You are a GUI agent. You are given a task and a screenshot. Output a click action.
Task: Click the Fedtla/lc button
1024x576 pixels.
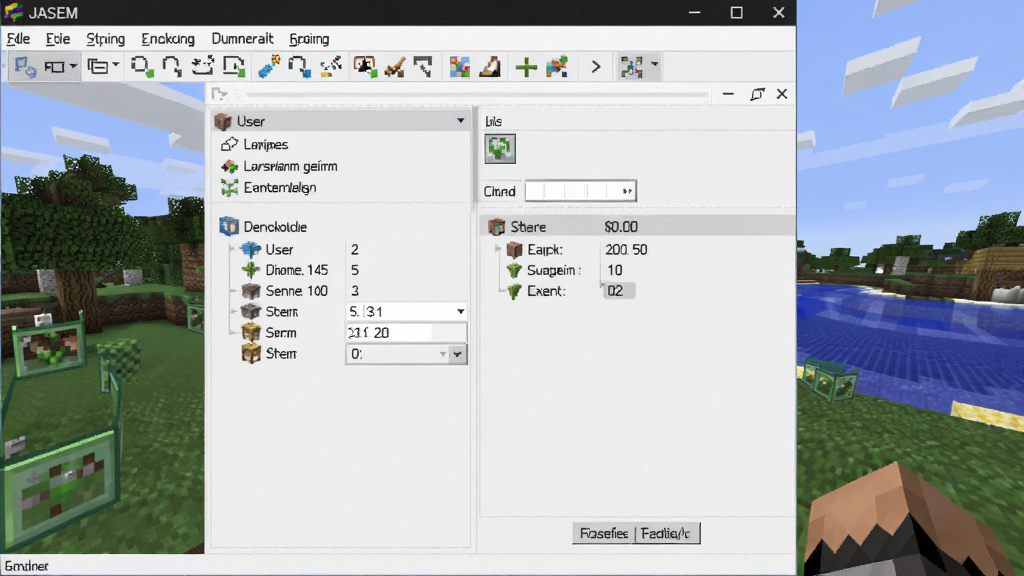click(x=666, y=534)
